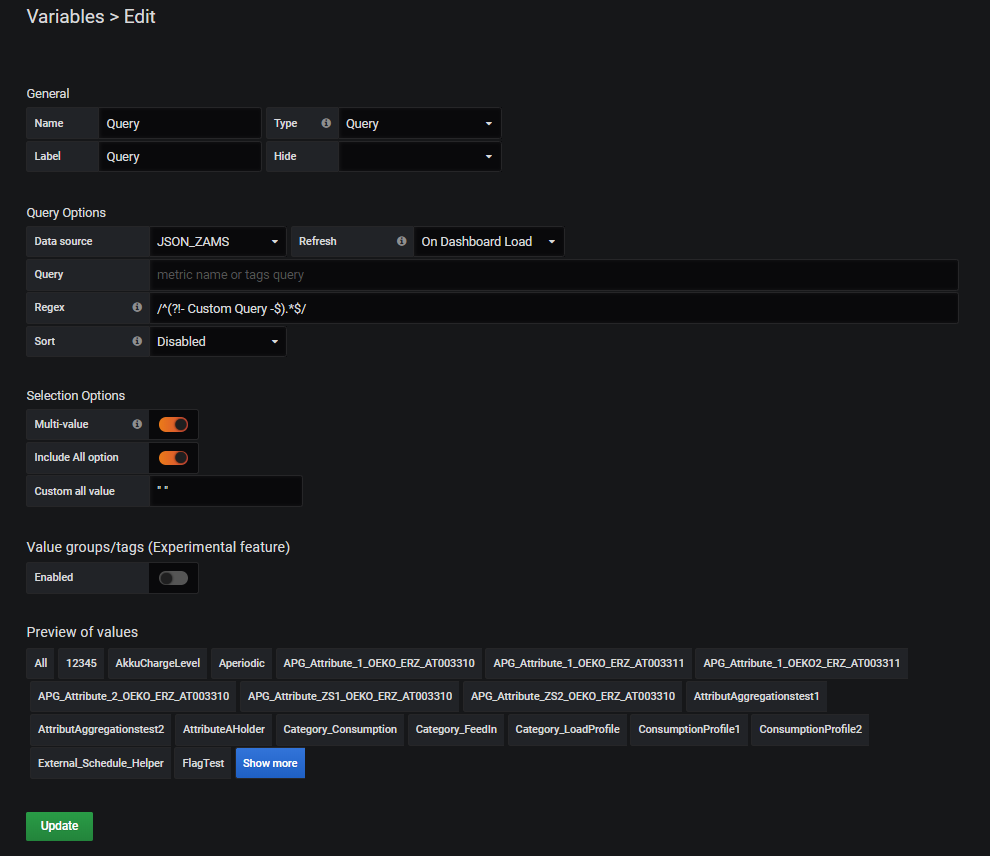Disable the Include All option switch
The width and height of the screenshot is (990, 856).
173,458
